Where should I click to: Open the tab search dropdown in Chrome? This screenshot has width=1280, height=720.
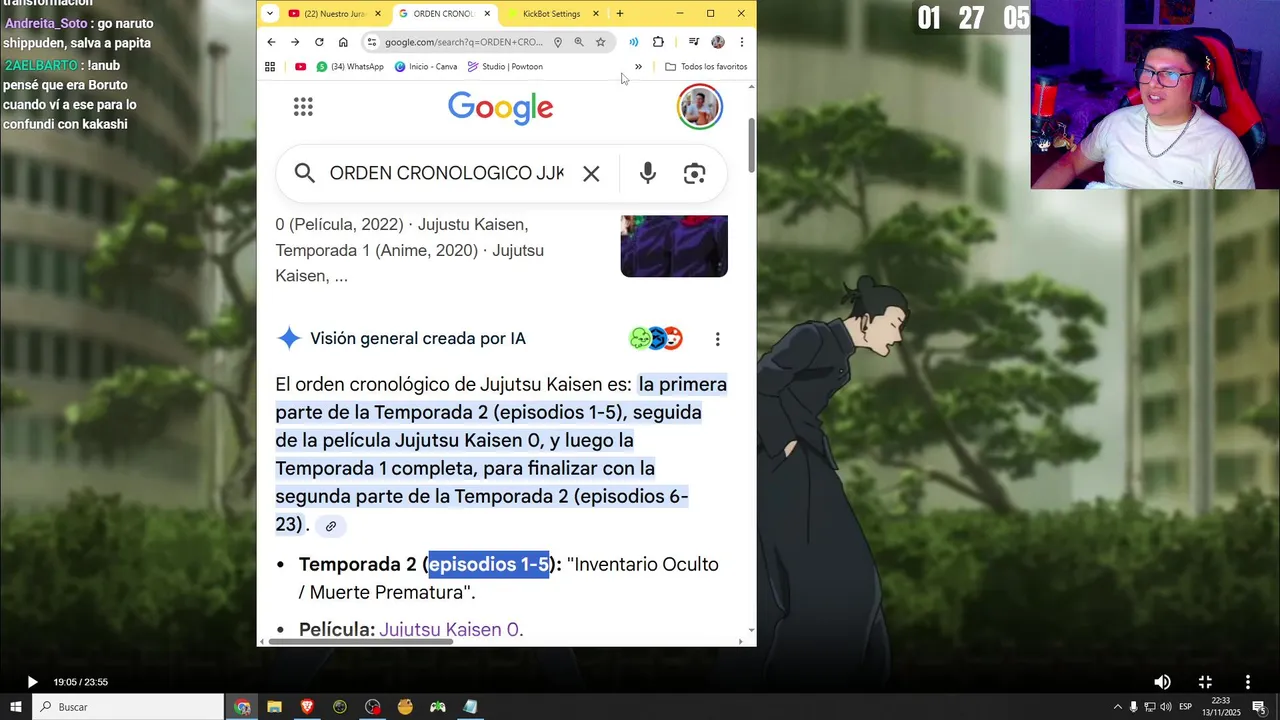coord(269,13)
